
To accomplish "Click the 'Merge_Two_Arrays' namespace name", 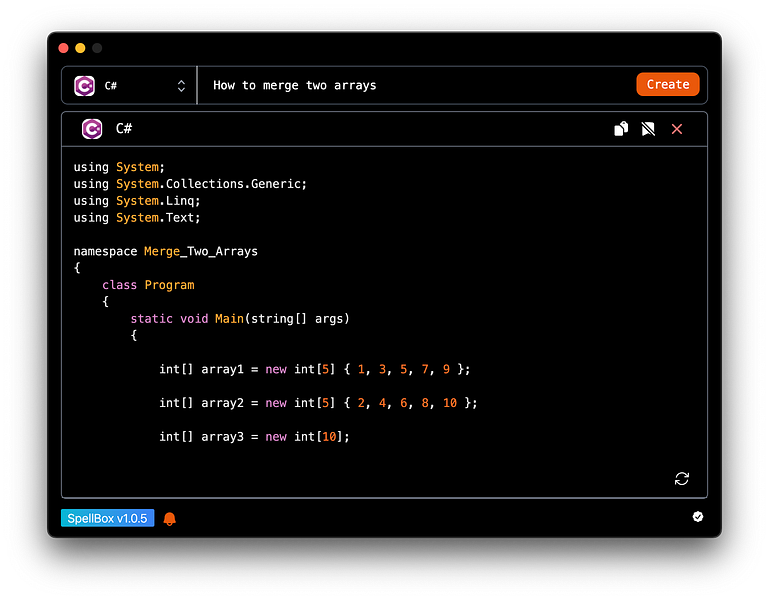I will point(201,251).
